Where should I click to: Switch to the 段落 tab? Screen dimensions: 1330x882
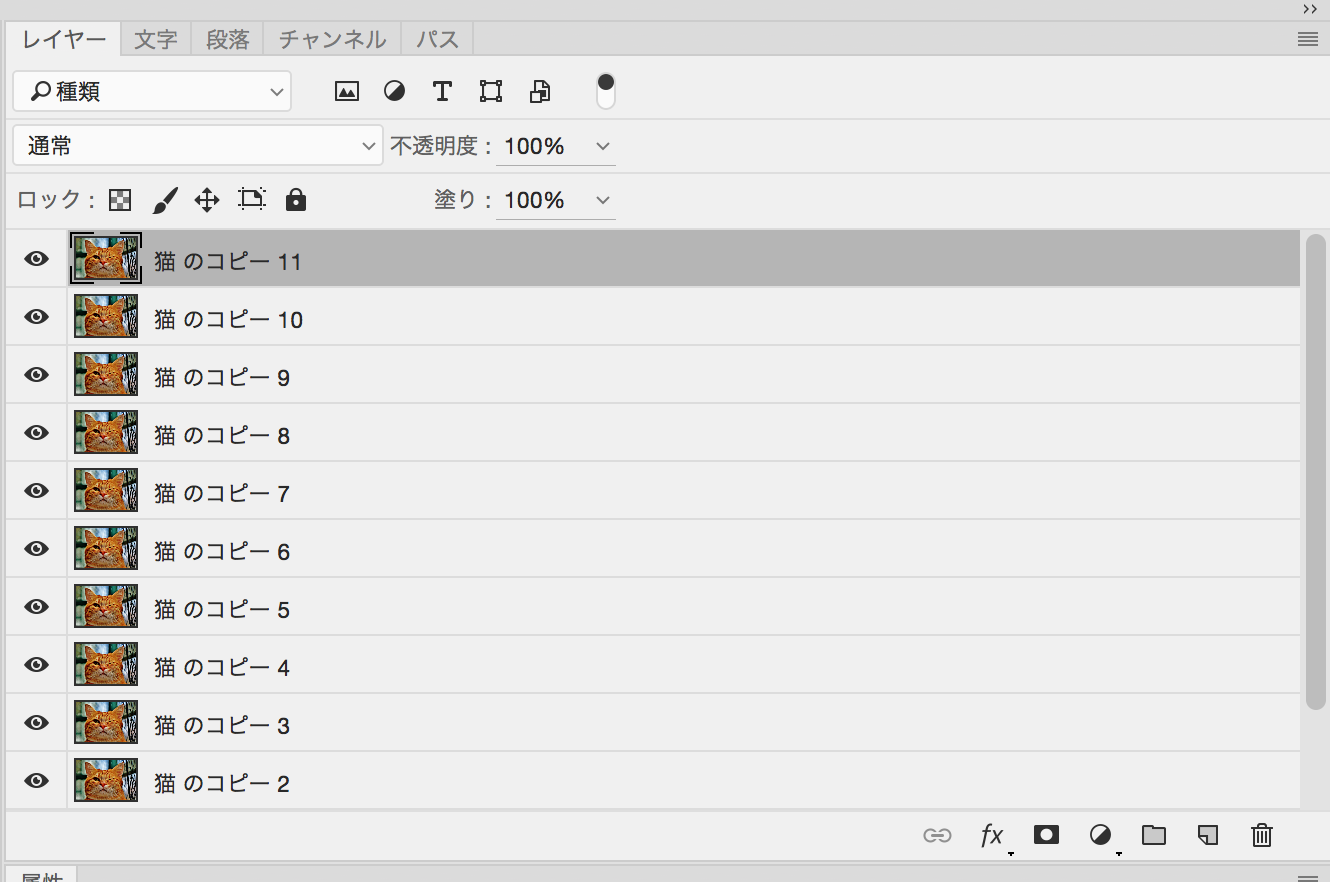227,40
